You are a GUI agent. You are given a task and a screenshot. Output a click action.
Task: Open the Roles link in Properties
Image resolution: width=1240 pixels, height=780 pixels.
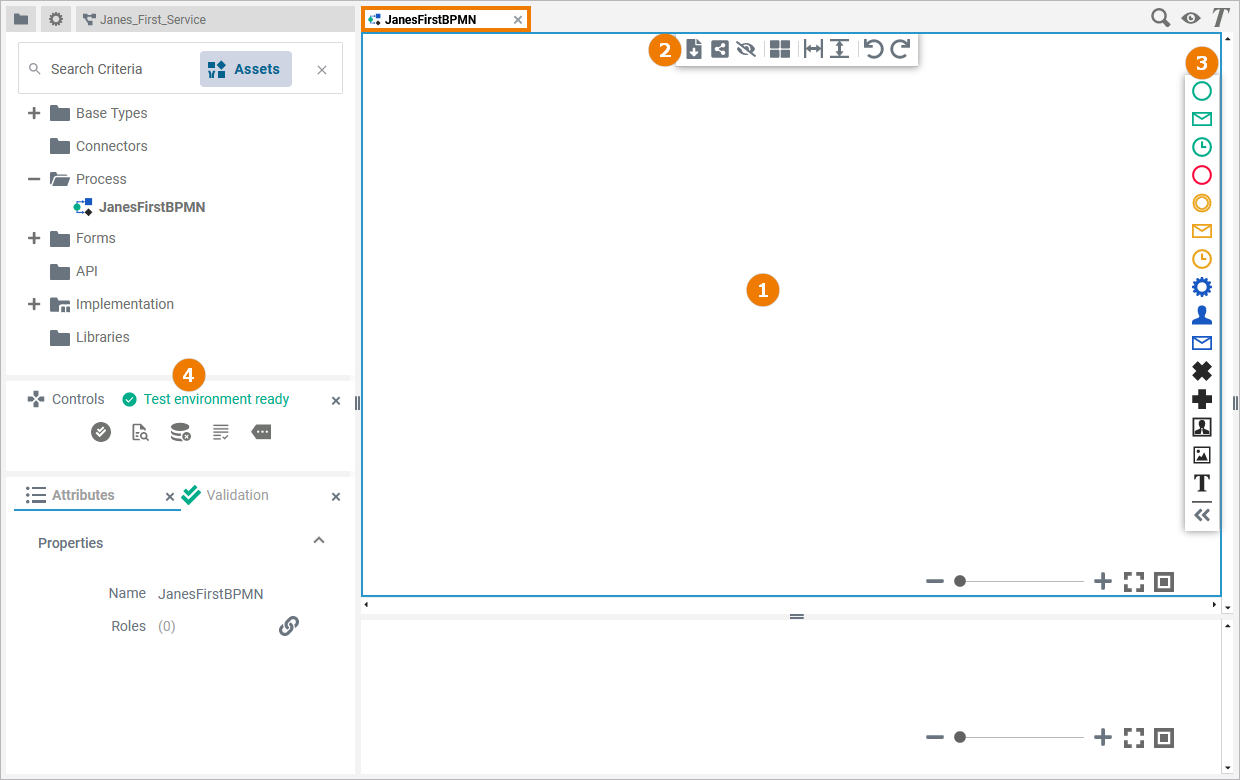pos(288,625)
